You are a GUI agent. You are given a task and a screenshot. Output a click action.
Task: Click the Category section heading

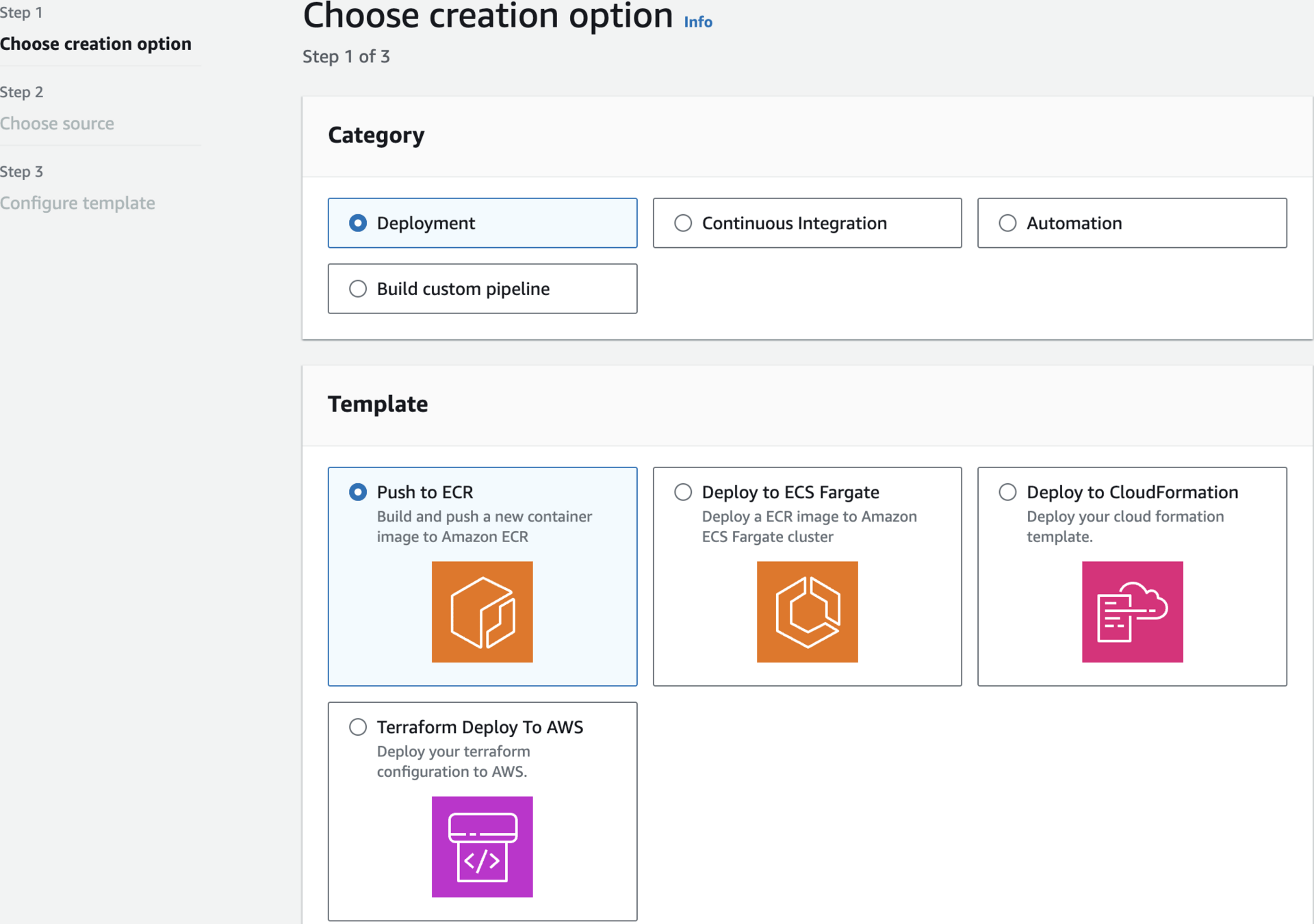pos(376,135)
